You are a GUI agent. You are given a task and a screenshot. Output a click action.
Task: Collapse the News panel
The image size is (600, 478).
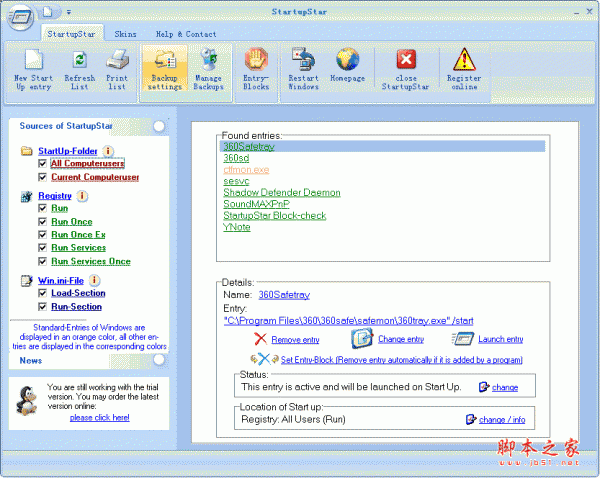159,359
